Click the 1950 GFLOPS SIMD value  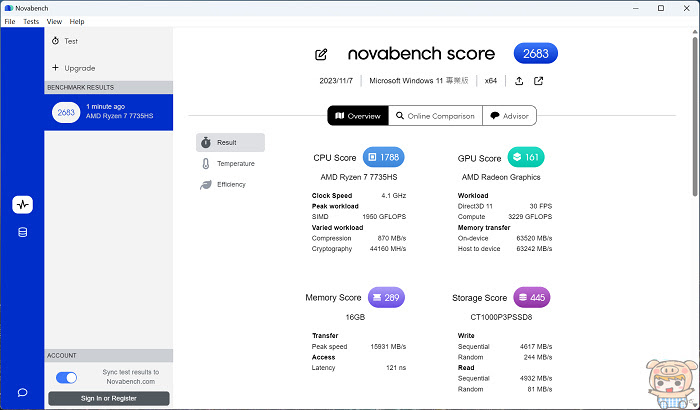pos(384,217)
